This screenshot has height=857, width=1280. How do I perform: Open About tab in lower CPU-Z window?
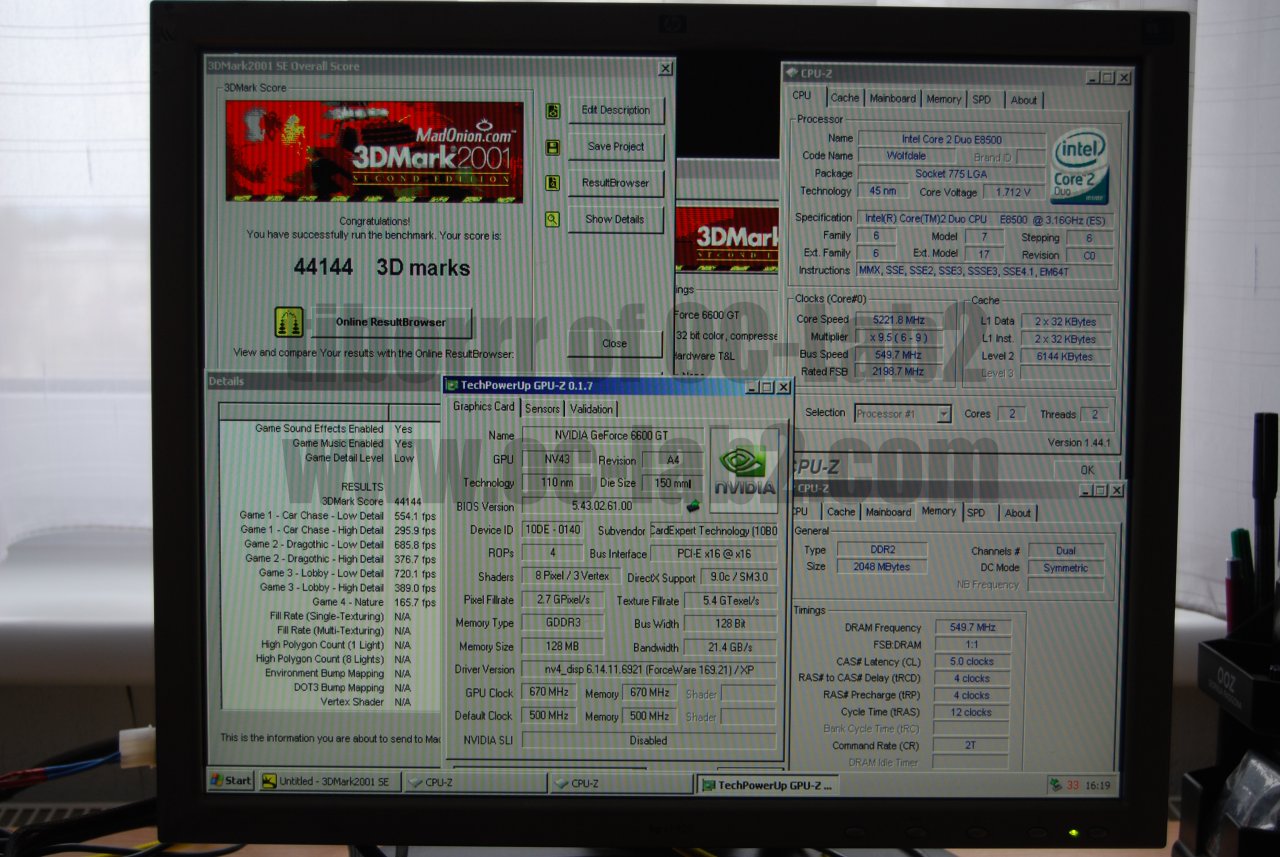(x=1018, y=513)
